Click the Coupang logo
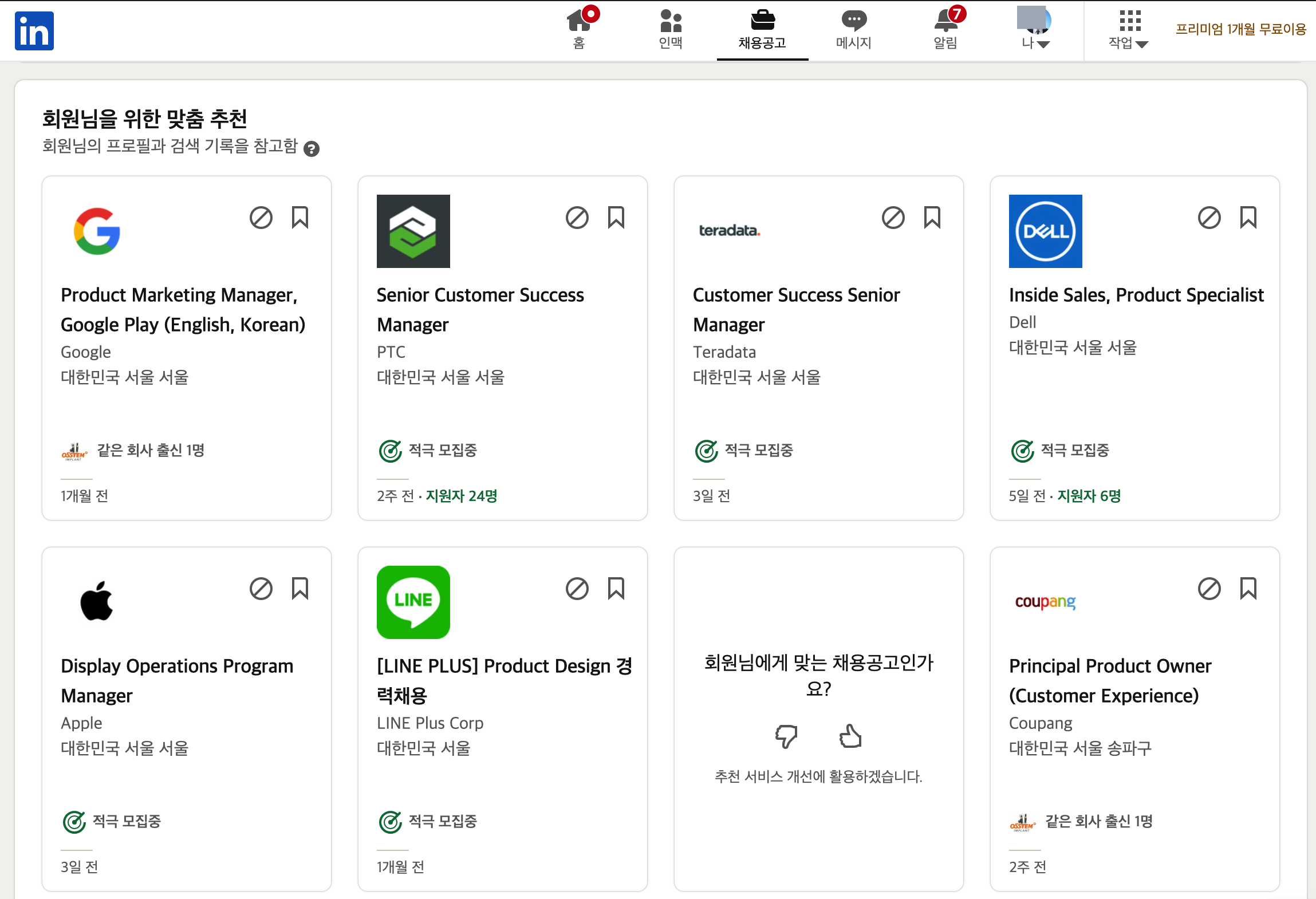1316x899 pixels. [x=1046, y=602]
